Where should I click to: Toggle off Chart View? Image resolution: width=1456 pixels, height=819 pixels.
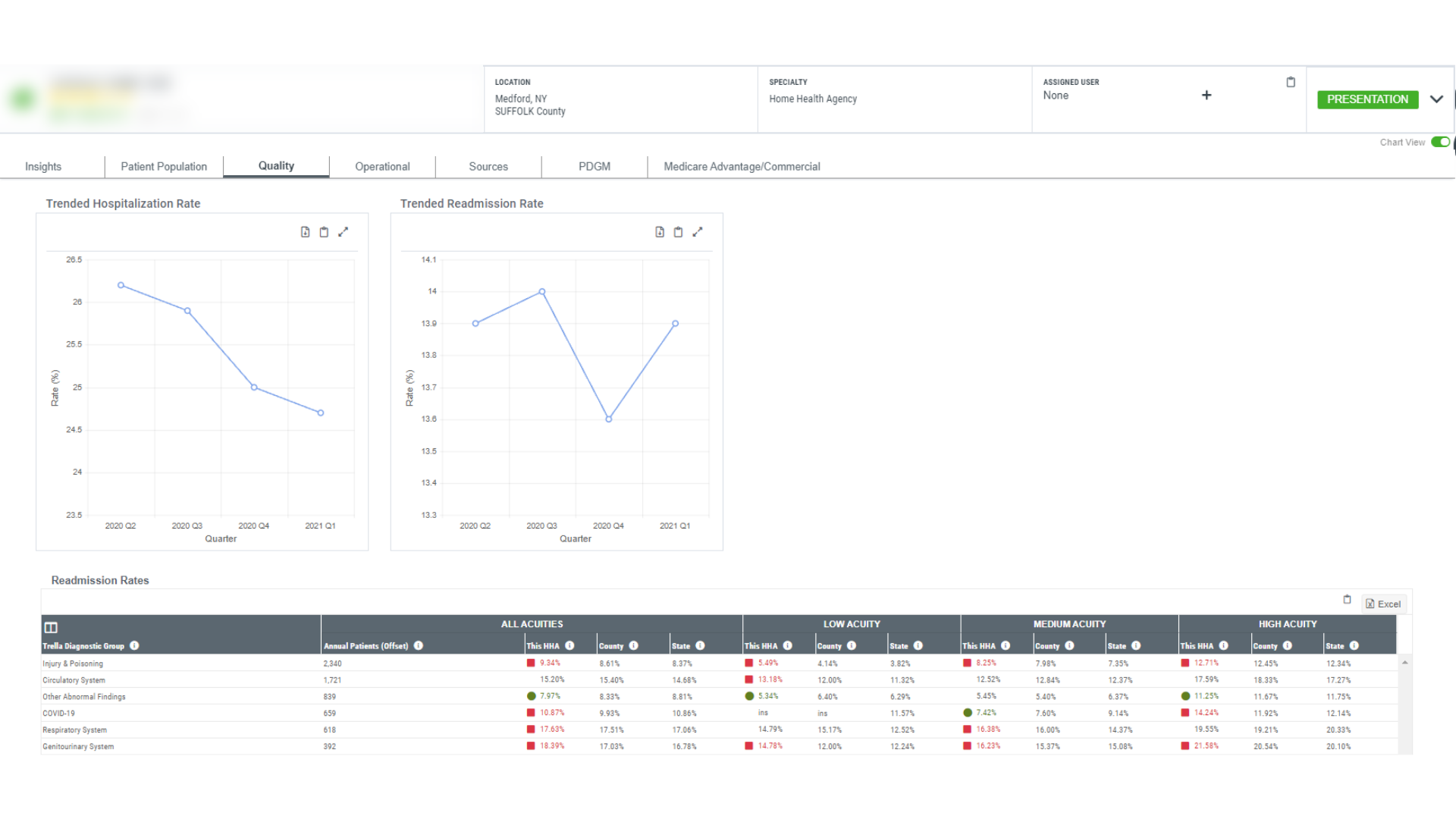[1441, 142]
